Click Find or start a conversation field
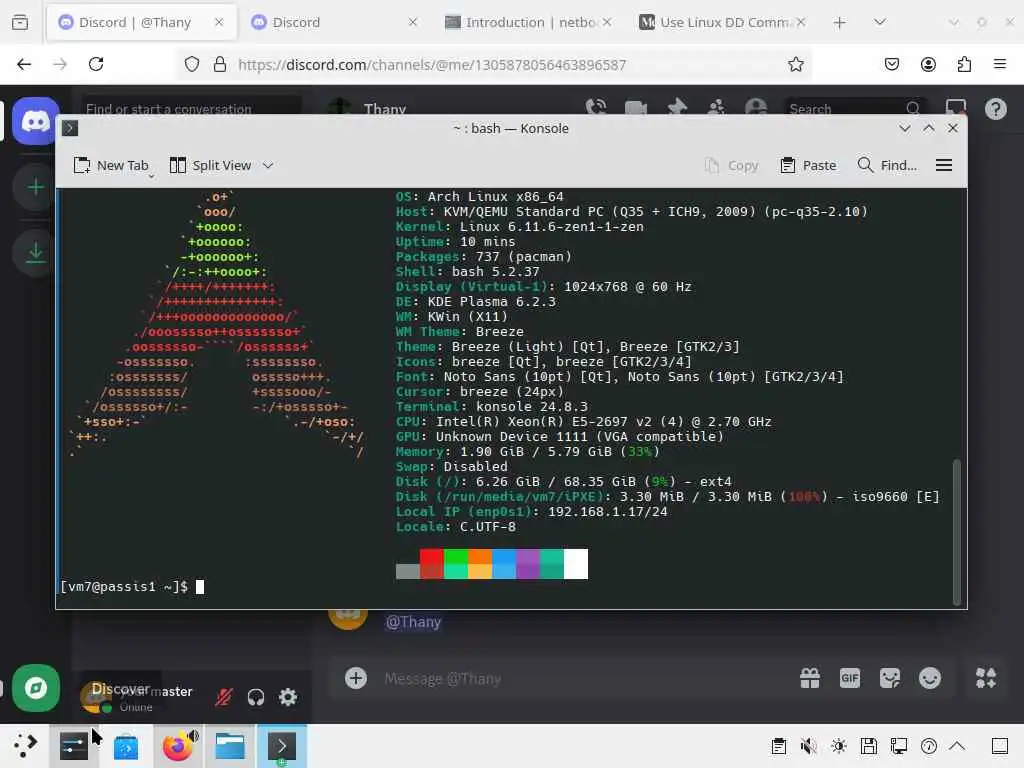 point(191,108)
